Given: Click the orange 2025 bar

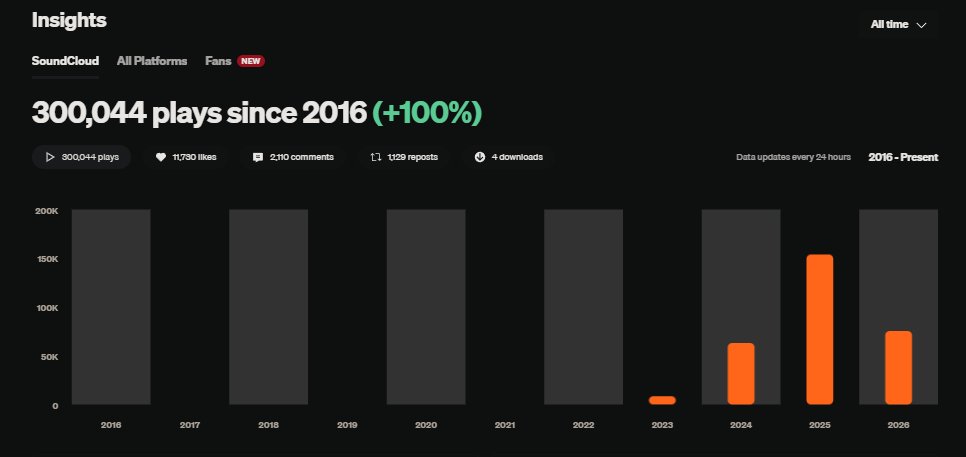Looking at the screenshot, I should 819,330.
